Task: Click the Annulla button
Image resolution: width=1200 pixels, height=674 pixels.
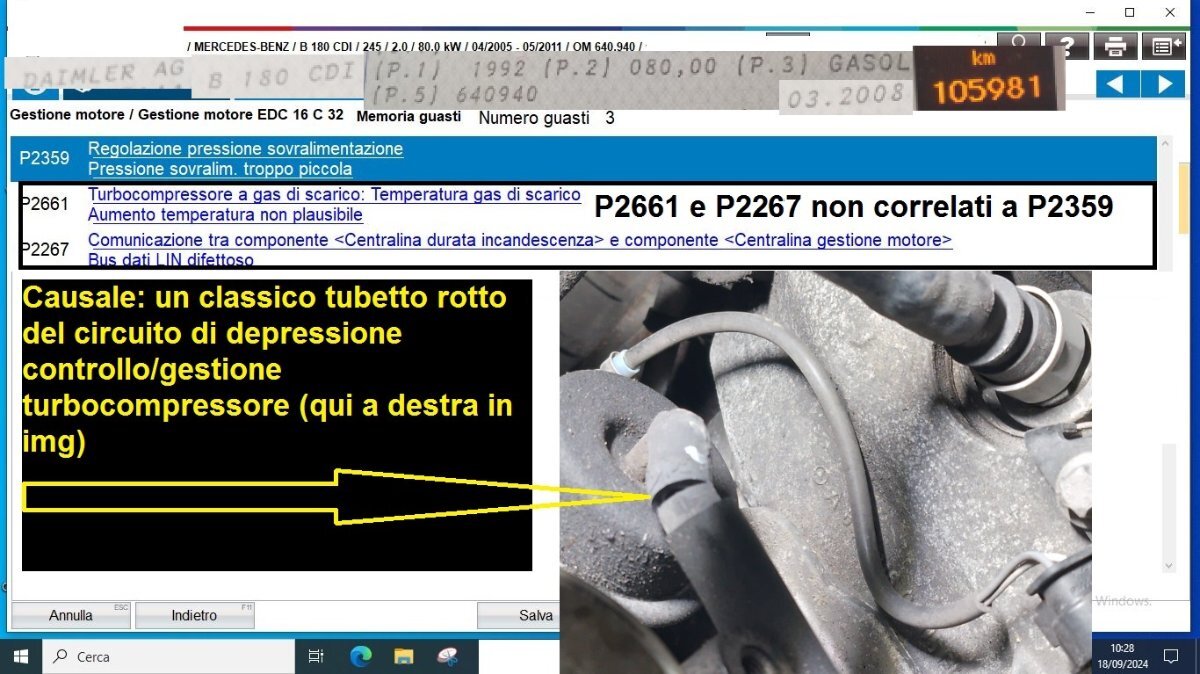Action: pos(71,615)
